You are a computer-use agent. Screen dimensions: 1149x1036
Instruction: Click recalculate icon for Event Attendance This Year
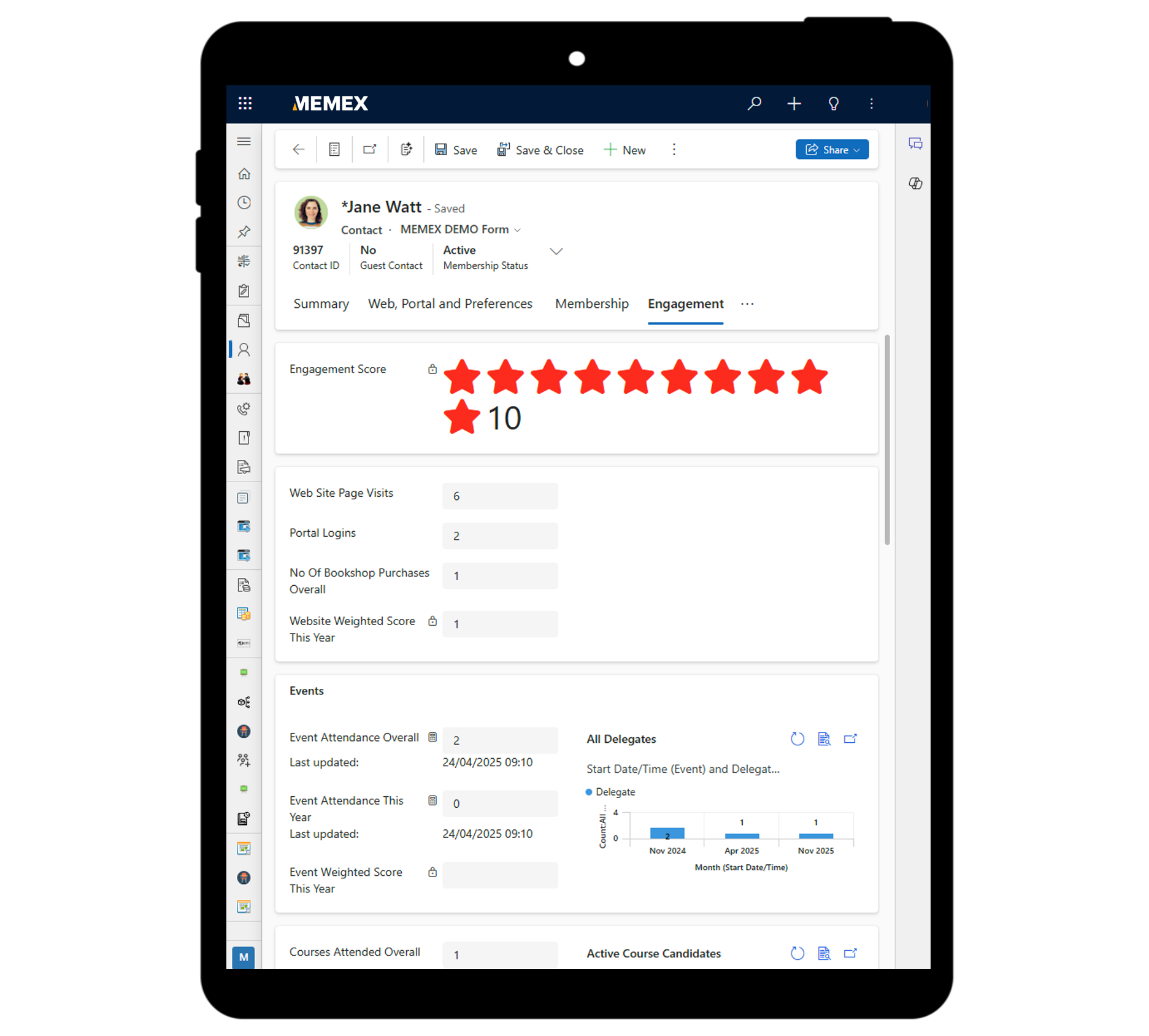point(432,800)
